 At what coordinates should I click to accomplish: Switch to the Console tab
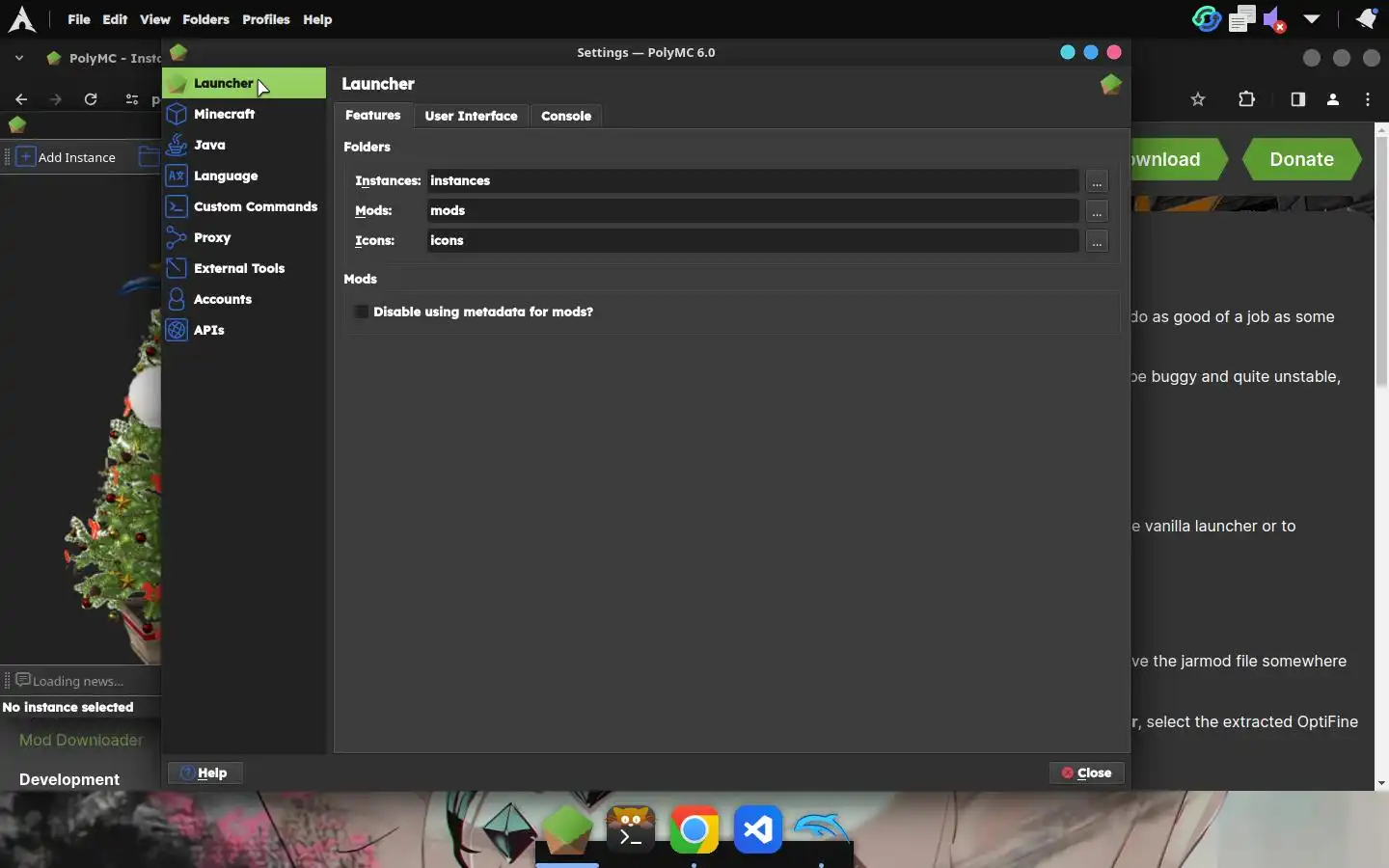coord(566,116)
